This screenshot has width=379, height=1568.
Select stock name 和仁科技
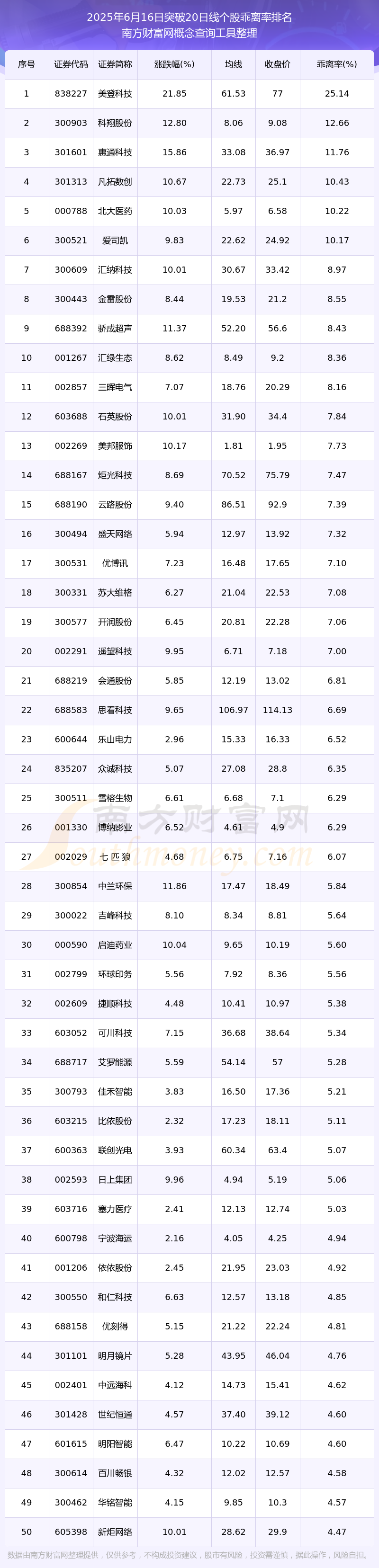click(115, 1297)
